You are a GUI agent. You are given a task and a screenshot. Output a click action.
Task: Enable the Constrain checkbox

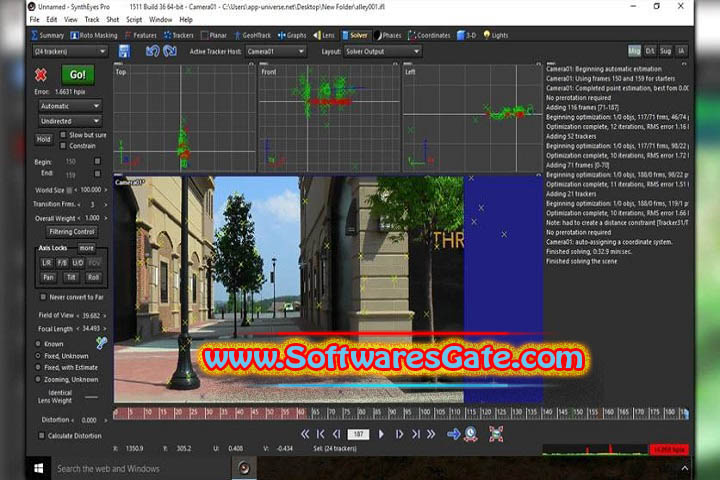(63, 146)
